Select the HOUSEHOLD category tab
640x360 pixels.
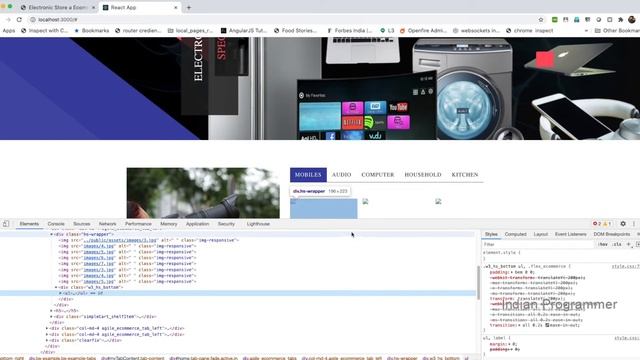[x=423, y=175]
